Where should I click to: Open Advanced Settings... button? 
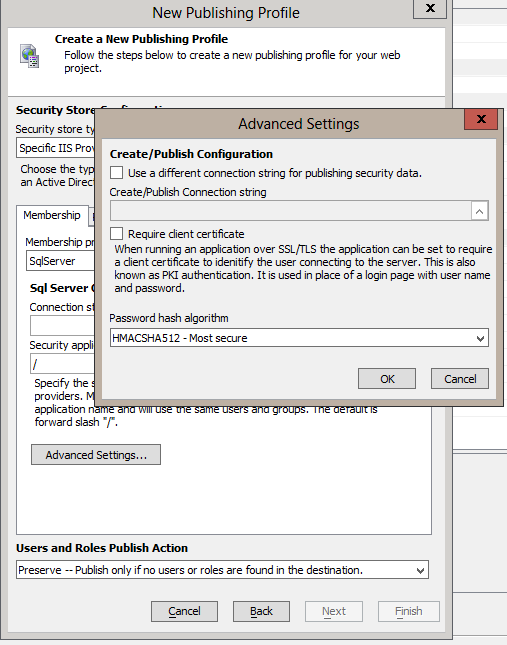click(96, 455)
